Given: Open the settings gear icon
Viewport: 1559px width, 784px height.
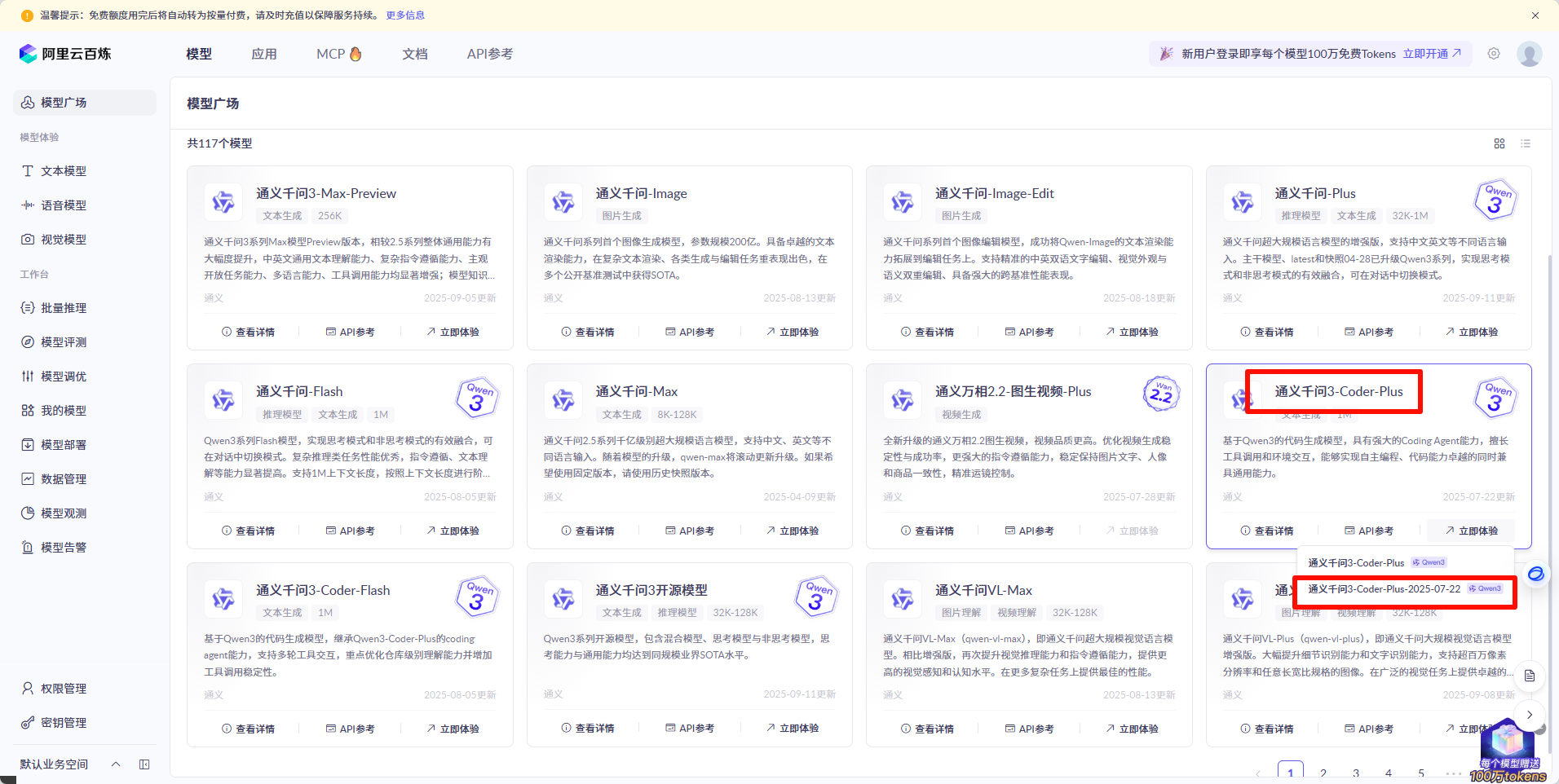Looking at the screenshot, I should [x=1494, y=54].
